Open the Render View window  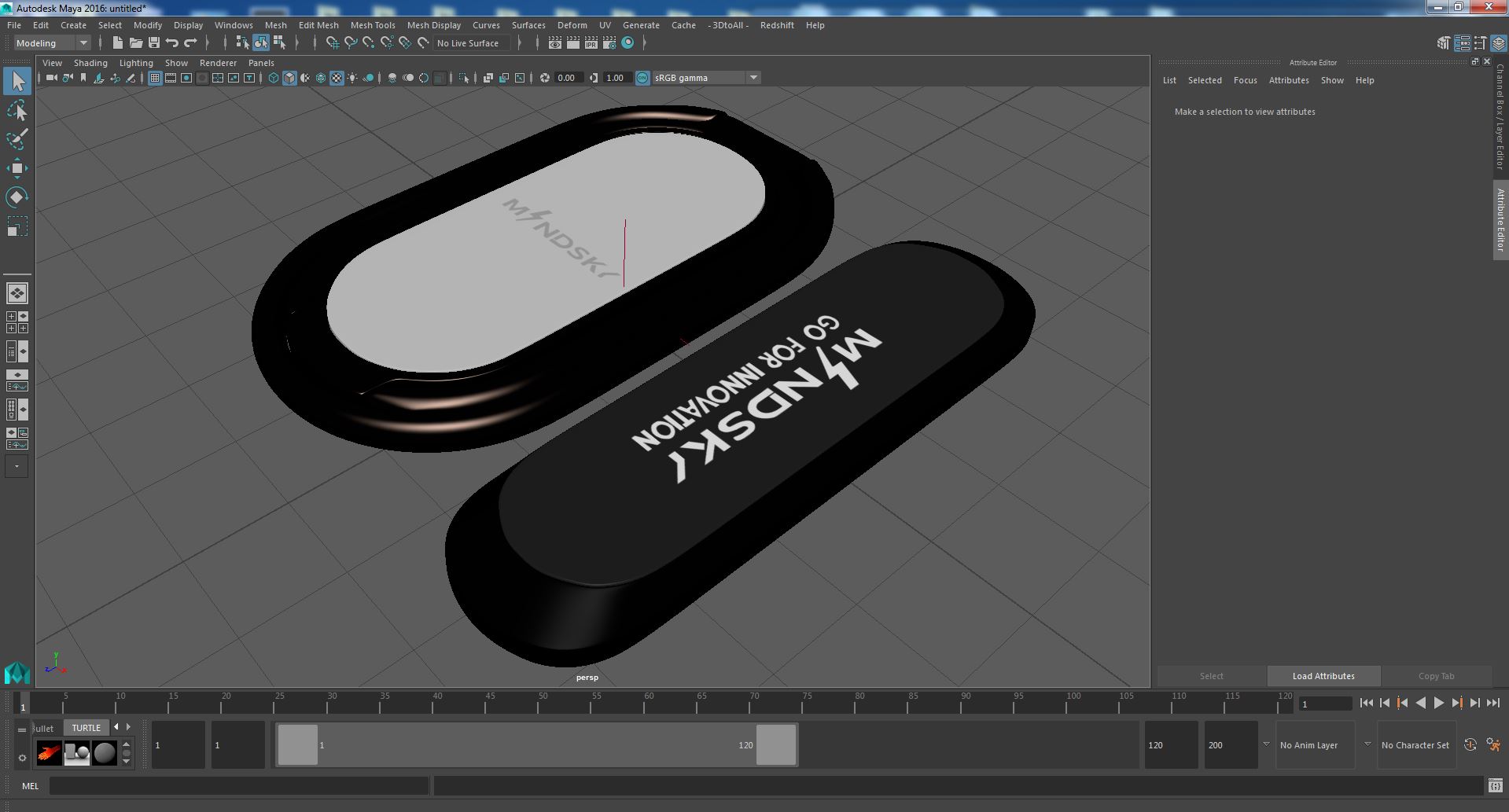[555, 43]
